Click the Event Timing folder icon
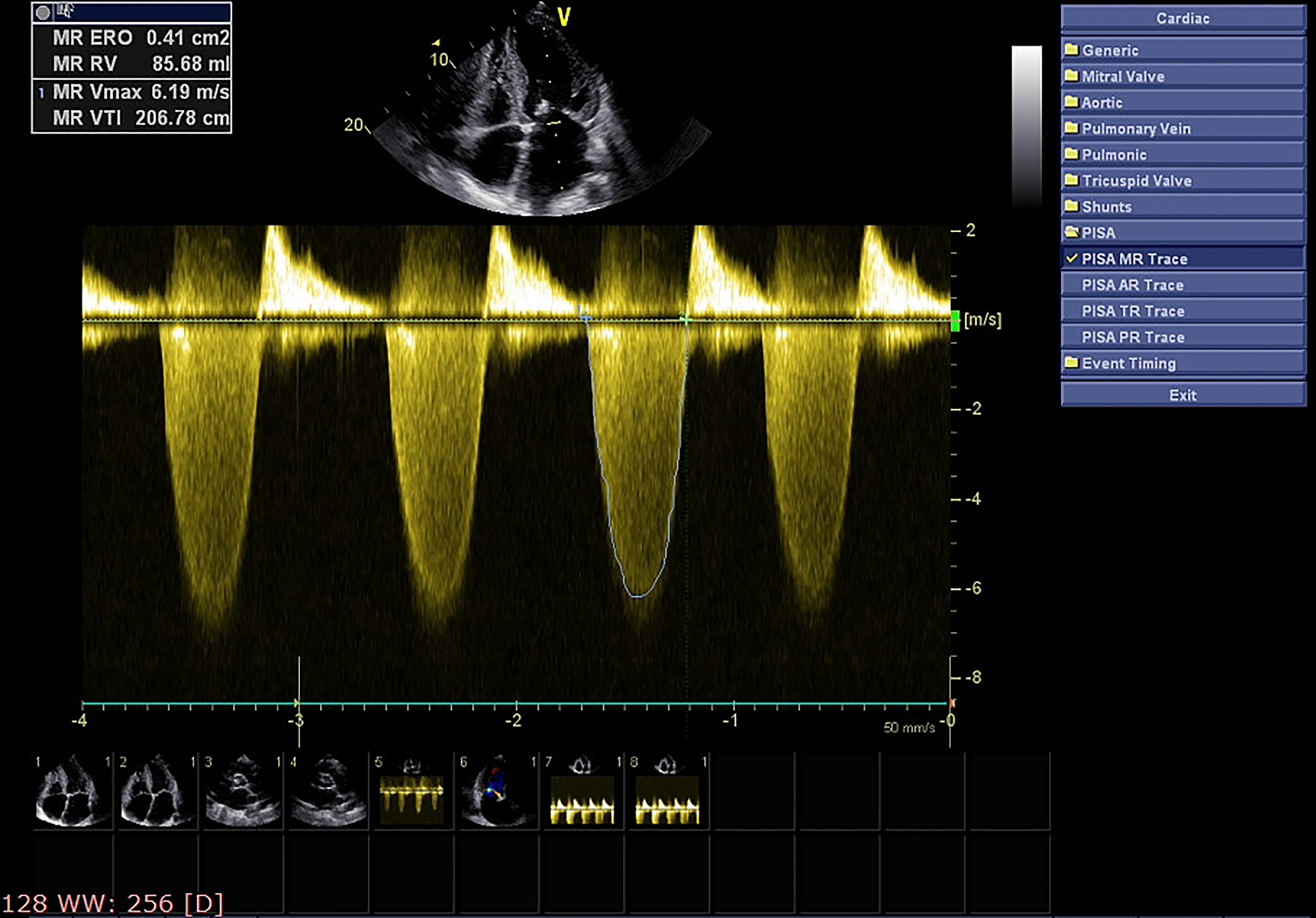Screen dimensions: 1316x918 tap(1071, 363)
